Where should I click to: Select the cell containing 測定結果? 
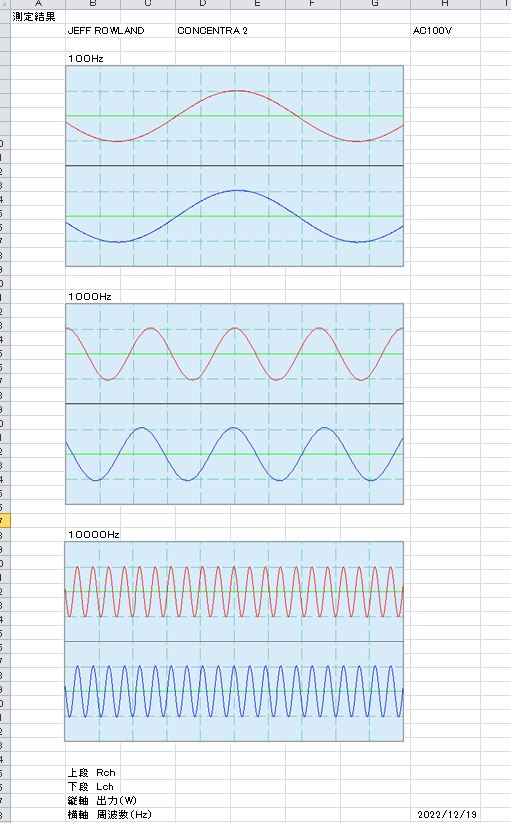[x=34, y=17]
